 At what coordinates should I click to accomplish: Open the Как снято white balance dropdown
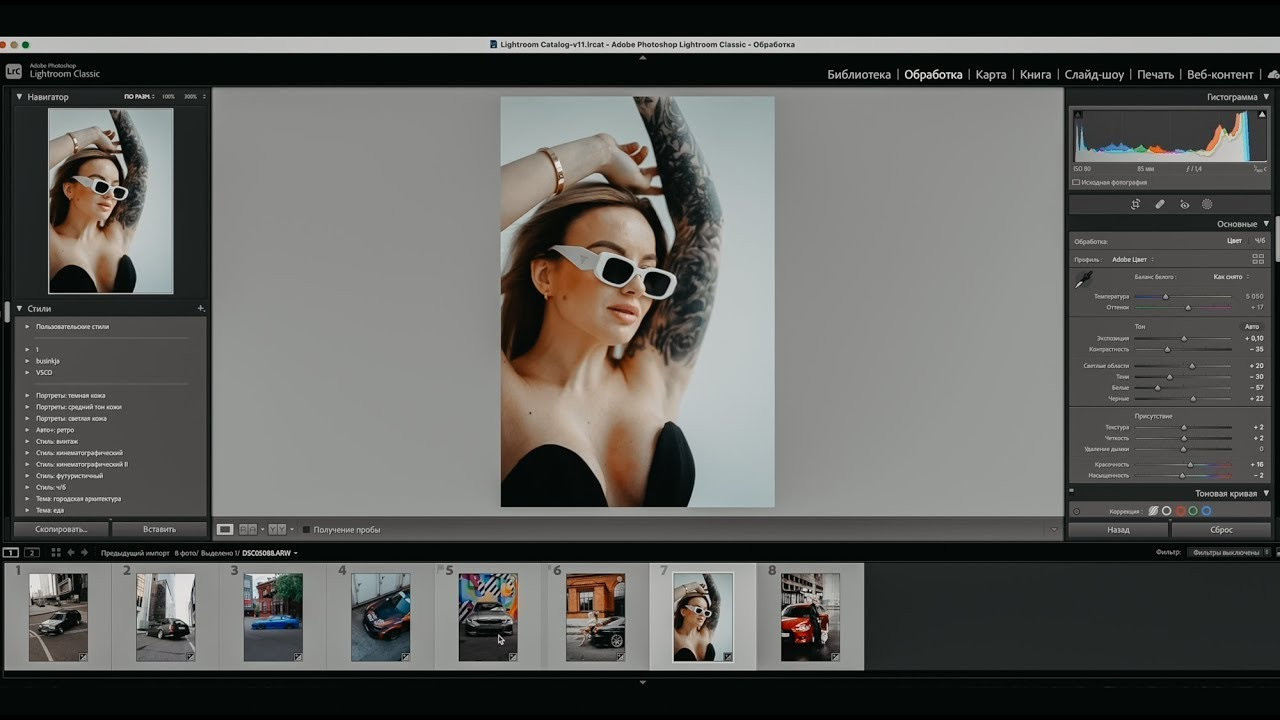pyautogui.click(x=1230, y=277)
